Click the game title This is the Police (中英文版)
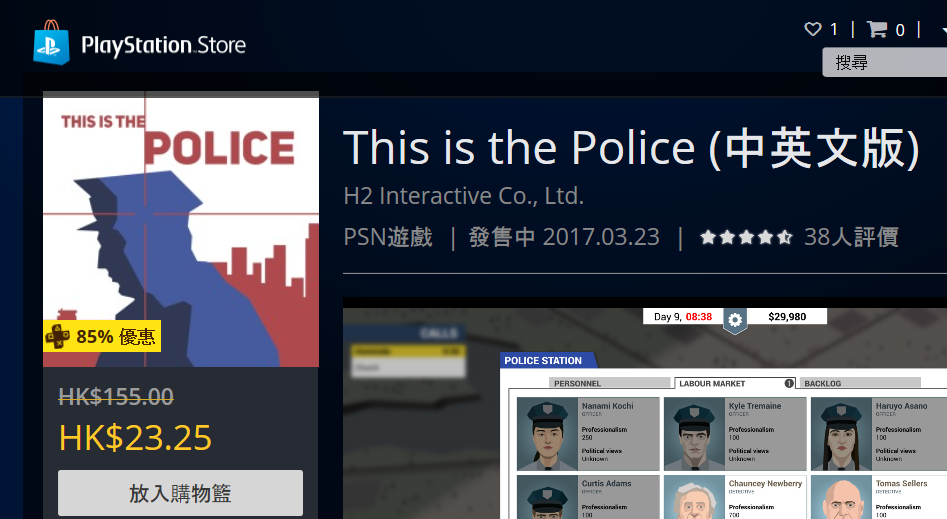Image resolution: width=947 pixels, height=519 pixels. [632, 147]
